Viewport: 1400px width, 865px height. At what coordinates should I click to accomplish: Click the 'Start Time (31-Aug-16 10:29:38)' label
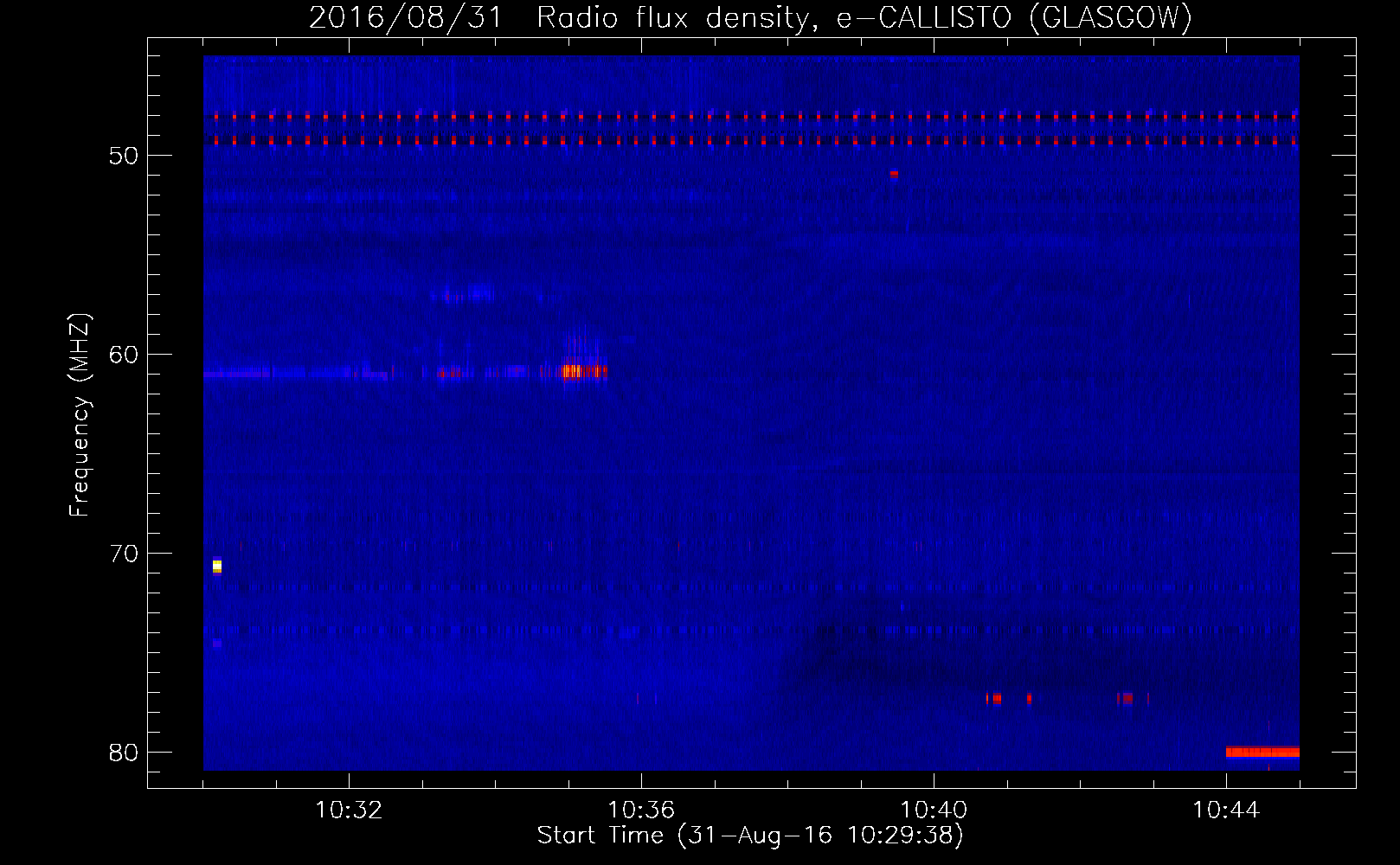[750, 836]
